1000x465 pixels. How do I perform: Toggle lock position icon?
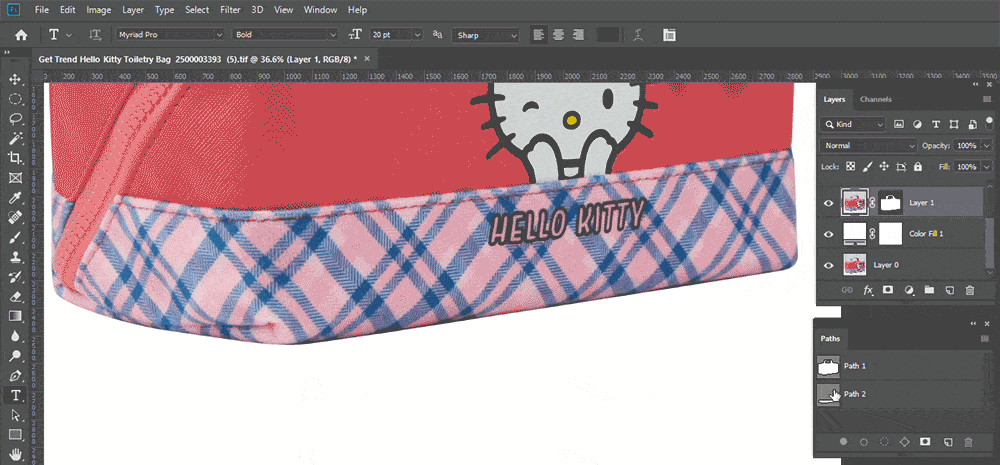[x=884, y=166]
